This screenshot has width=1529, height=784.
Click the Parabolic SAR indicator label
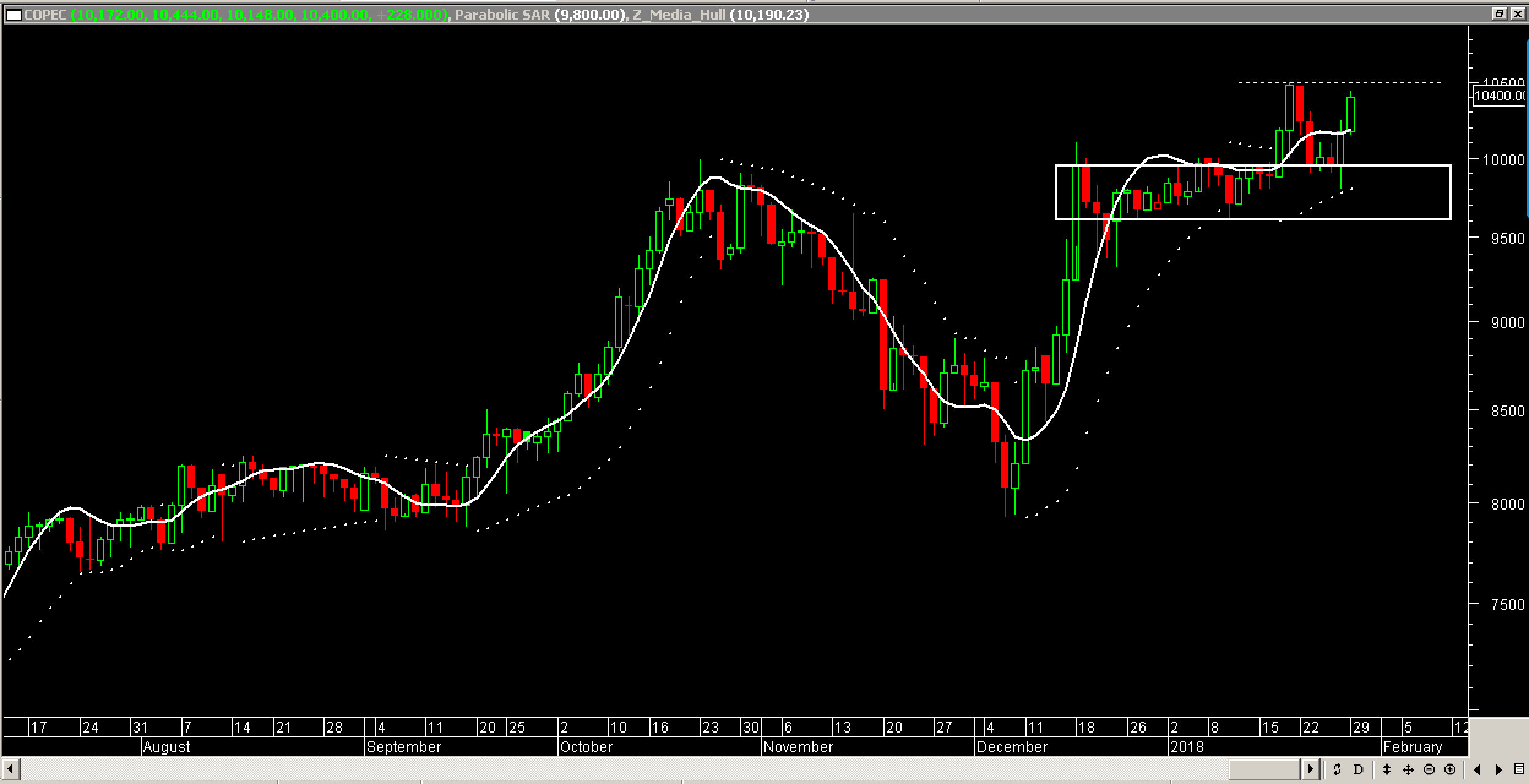click(x=502, y=15)
